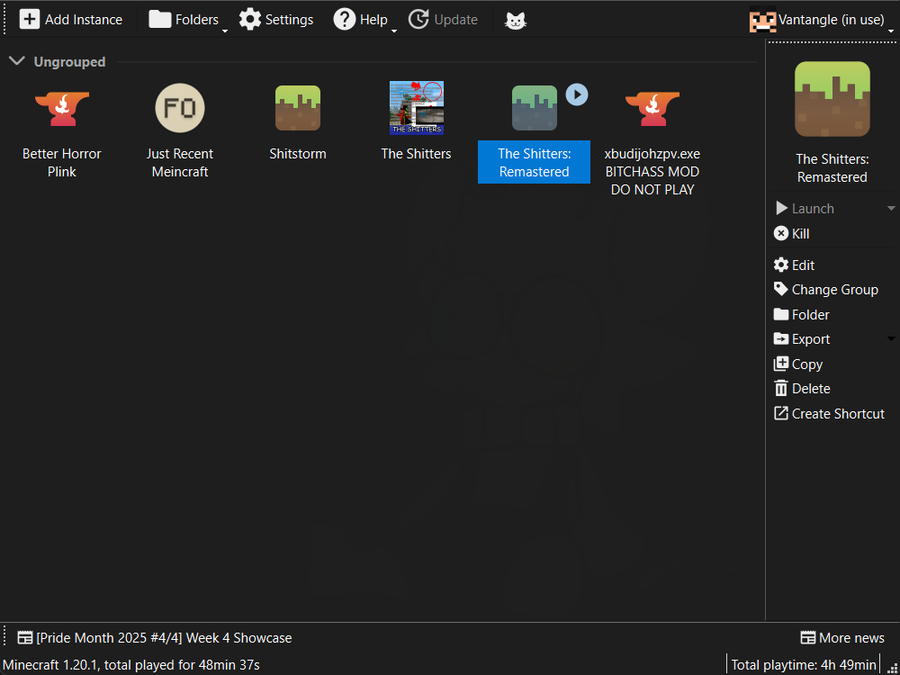Click the news icon beside Pride Month headline
This screenshot has height=675, width=900.
(x=25, y=638)
